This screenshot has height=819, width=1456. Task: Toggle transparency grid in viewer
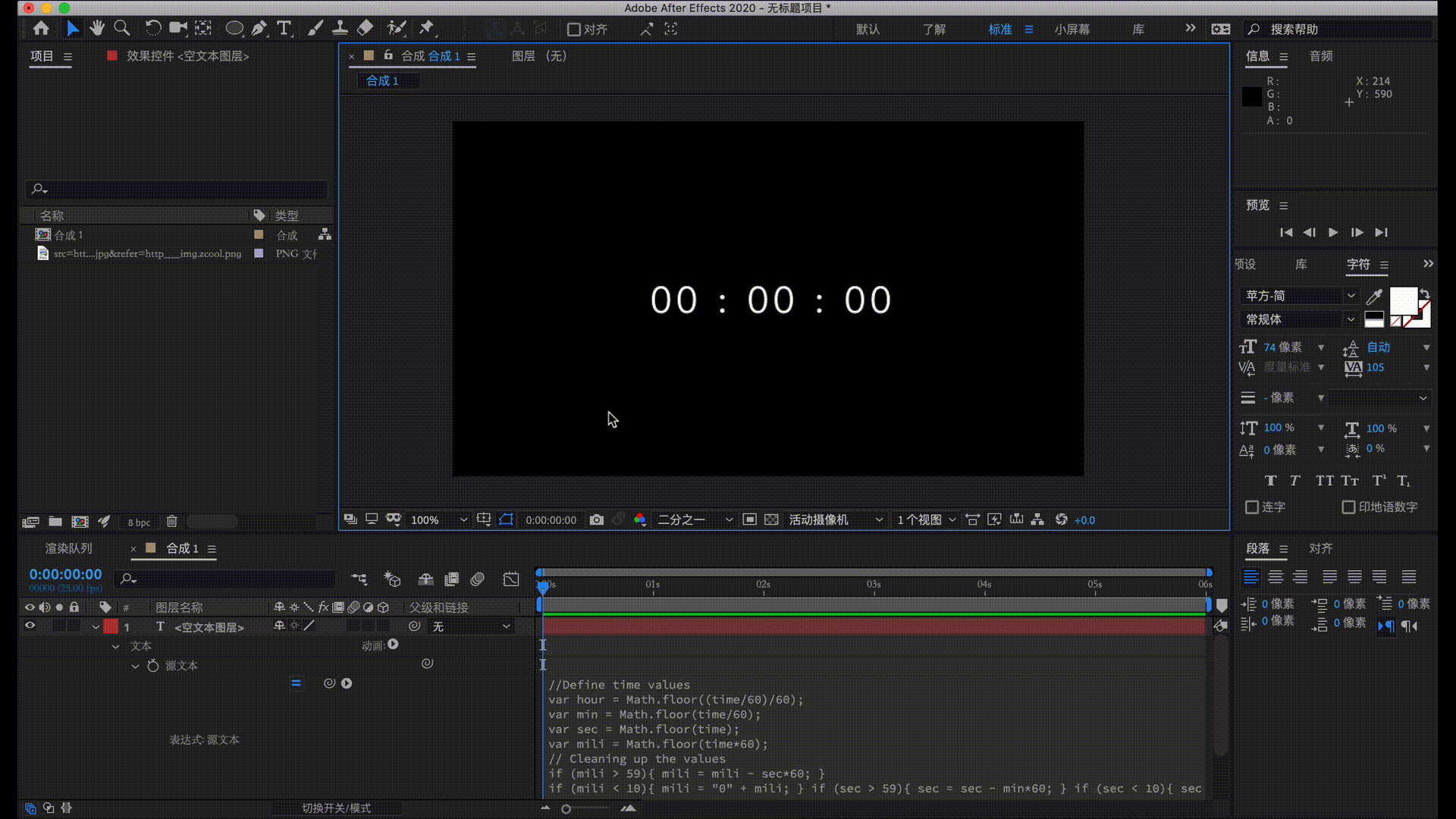click(x=771, y=519)
